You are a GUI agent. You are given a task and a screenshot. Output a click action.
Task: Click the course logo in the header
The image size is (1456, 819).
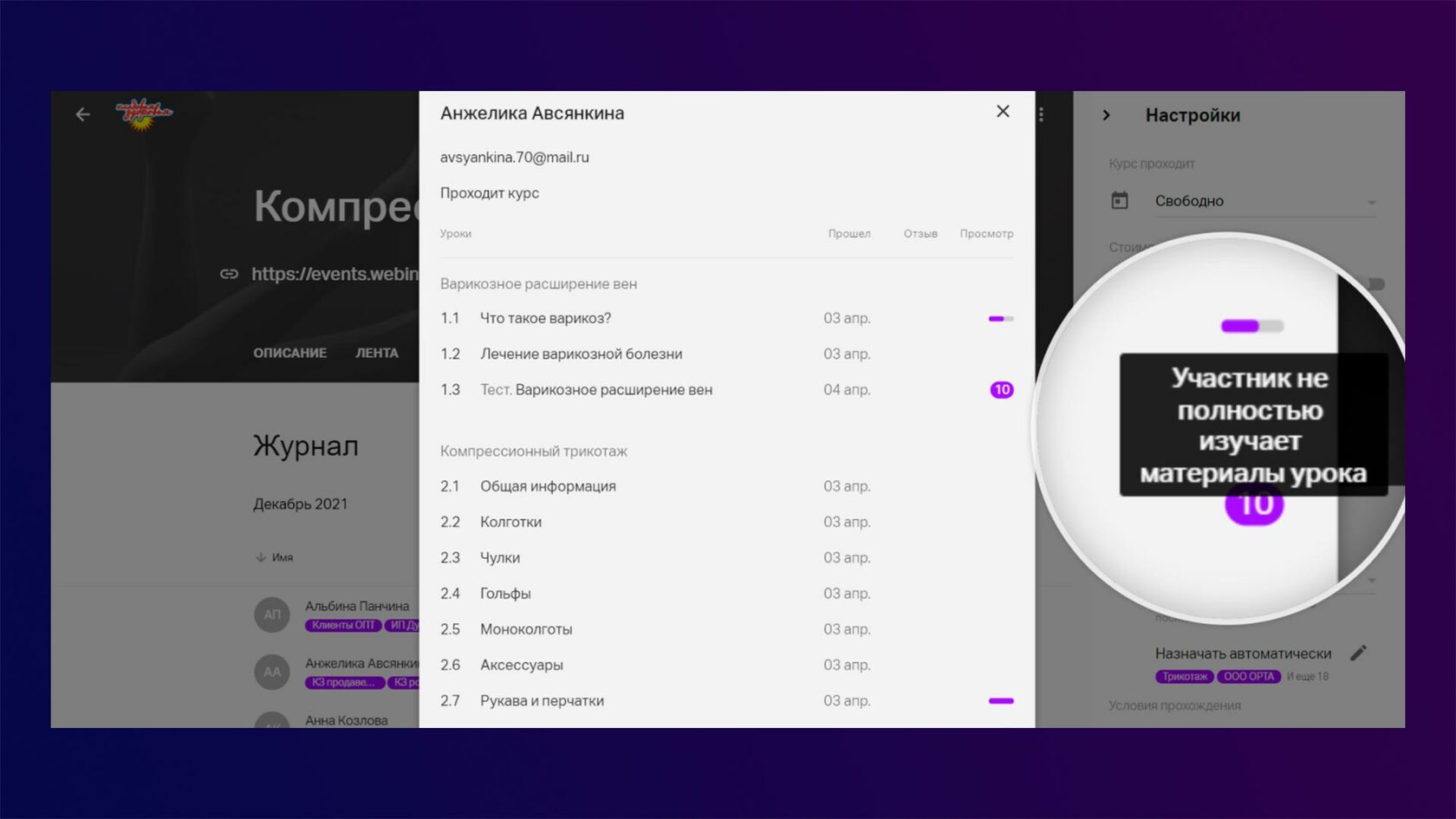tap(144, 114)
